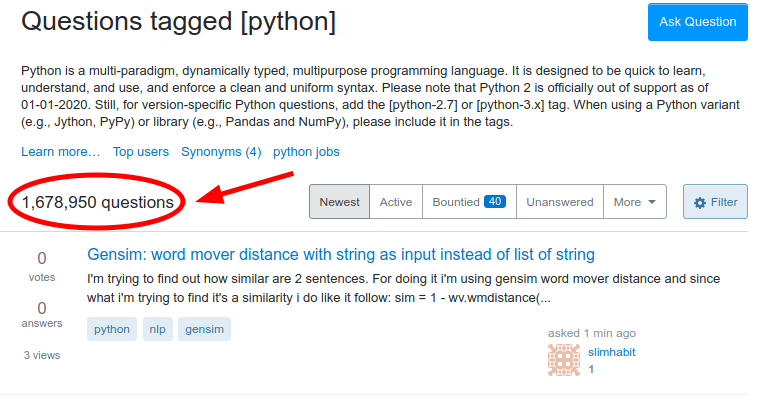Open the python jobs link
The height and width of the screenshot is (403, 761).
pos(306,152)
